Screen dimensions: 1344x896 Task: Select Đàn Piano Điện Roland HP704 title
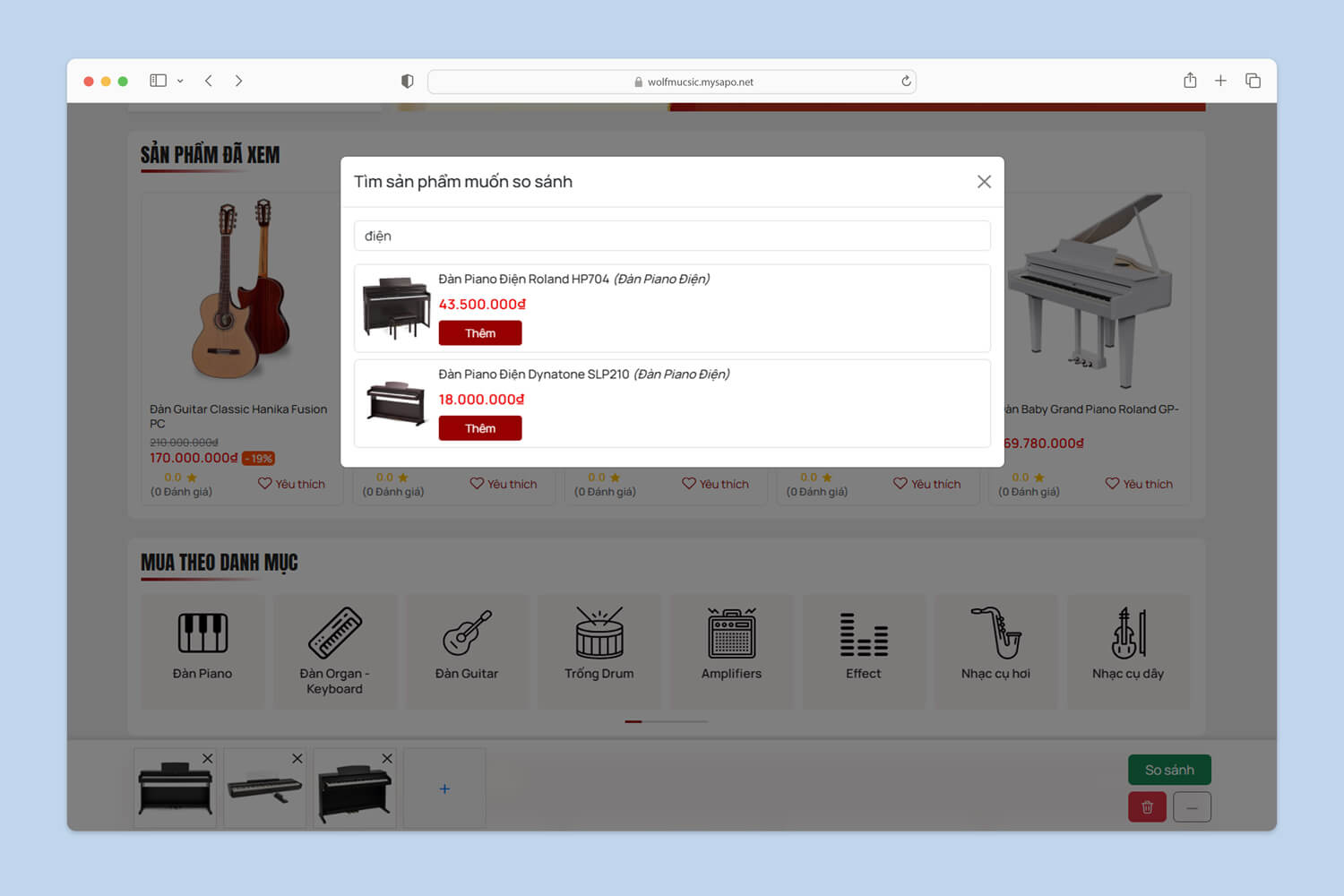pyautogui.click(x=573, y=280)
